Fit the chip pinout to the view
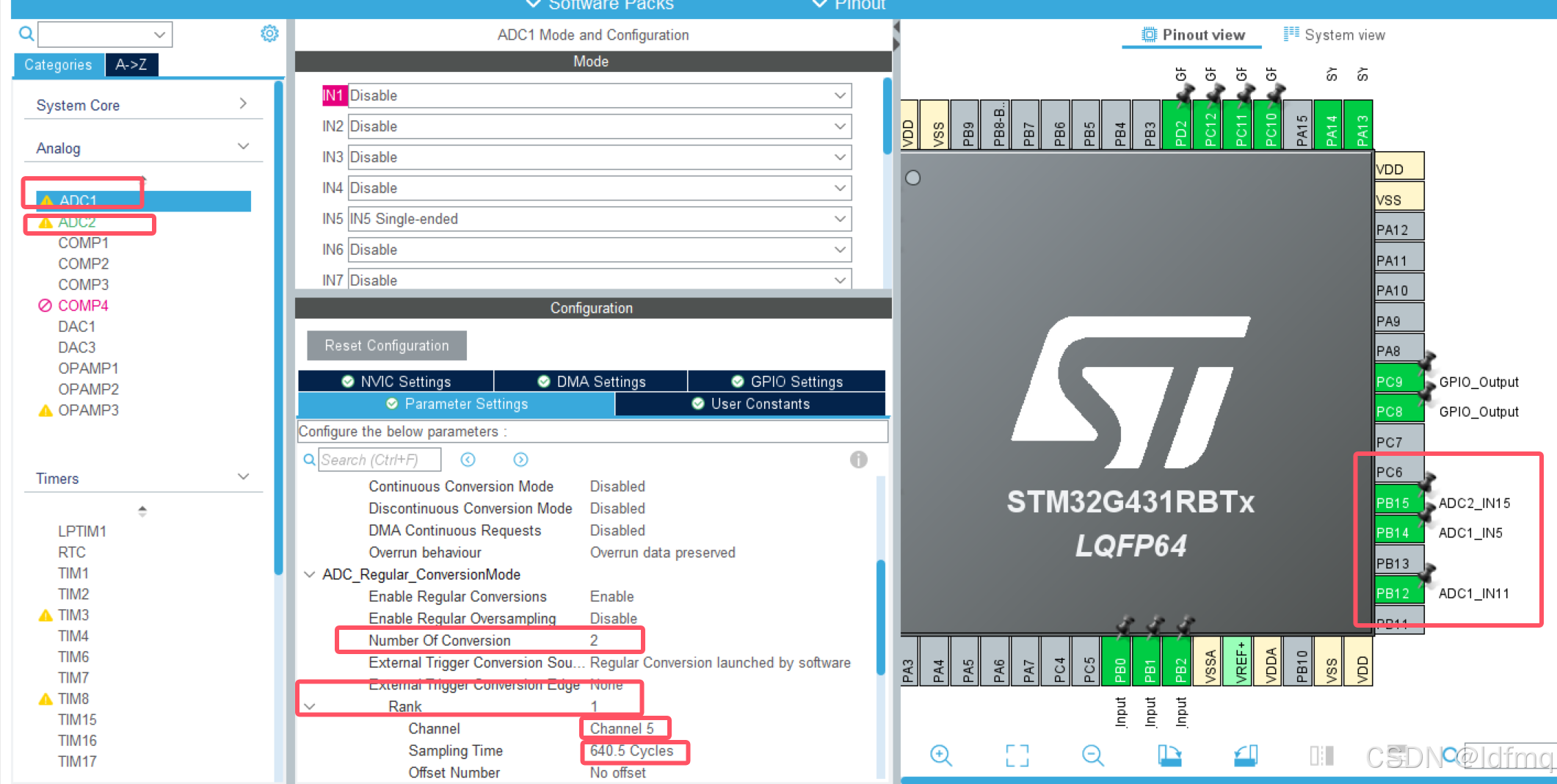The image size is (1557, 784). click(x=1017, y=755)
